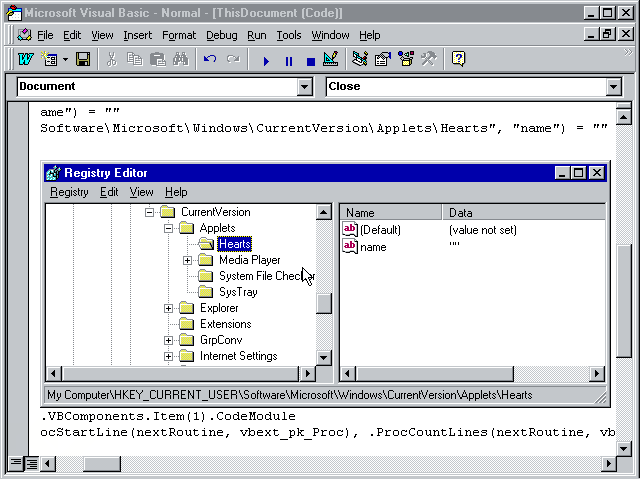
Task: Click the values pane scroll right arrow
Action: (x=597, y=373)
